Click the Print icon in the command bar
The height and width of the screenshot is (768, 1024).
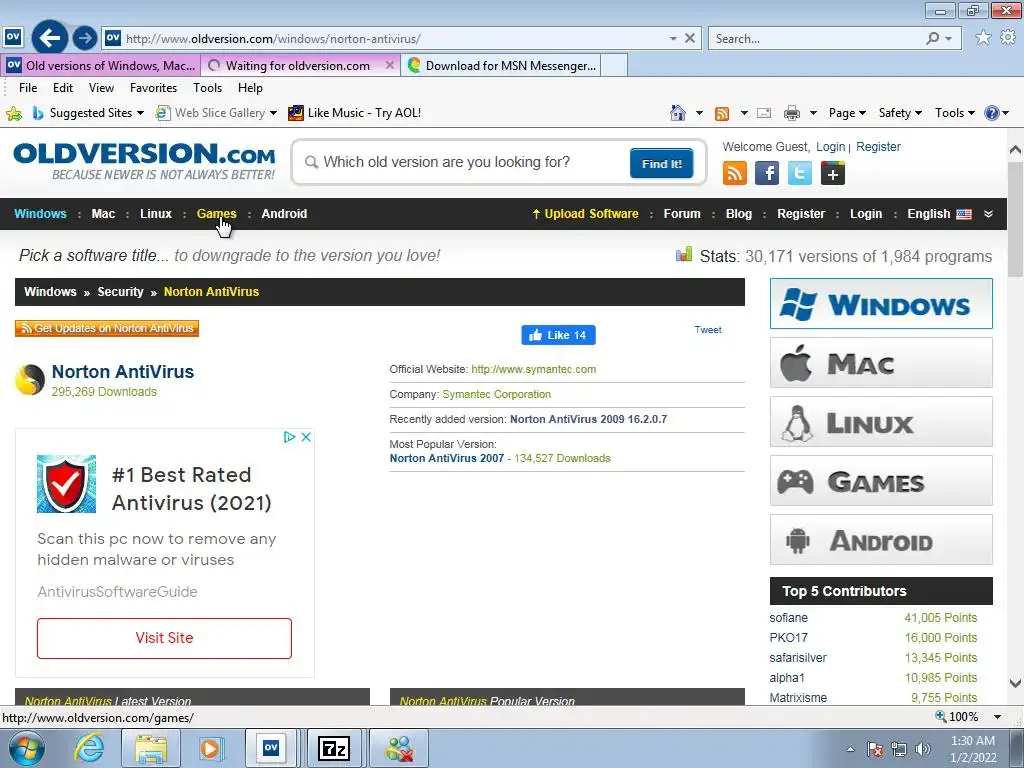(792, 114)
